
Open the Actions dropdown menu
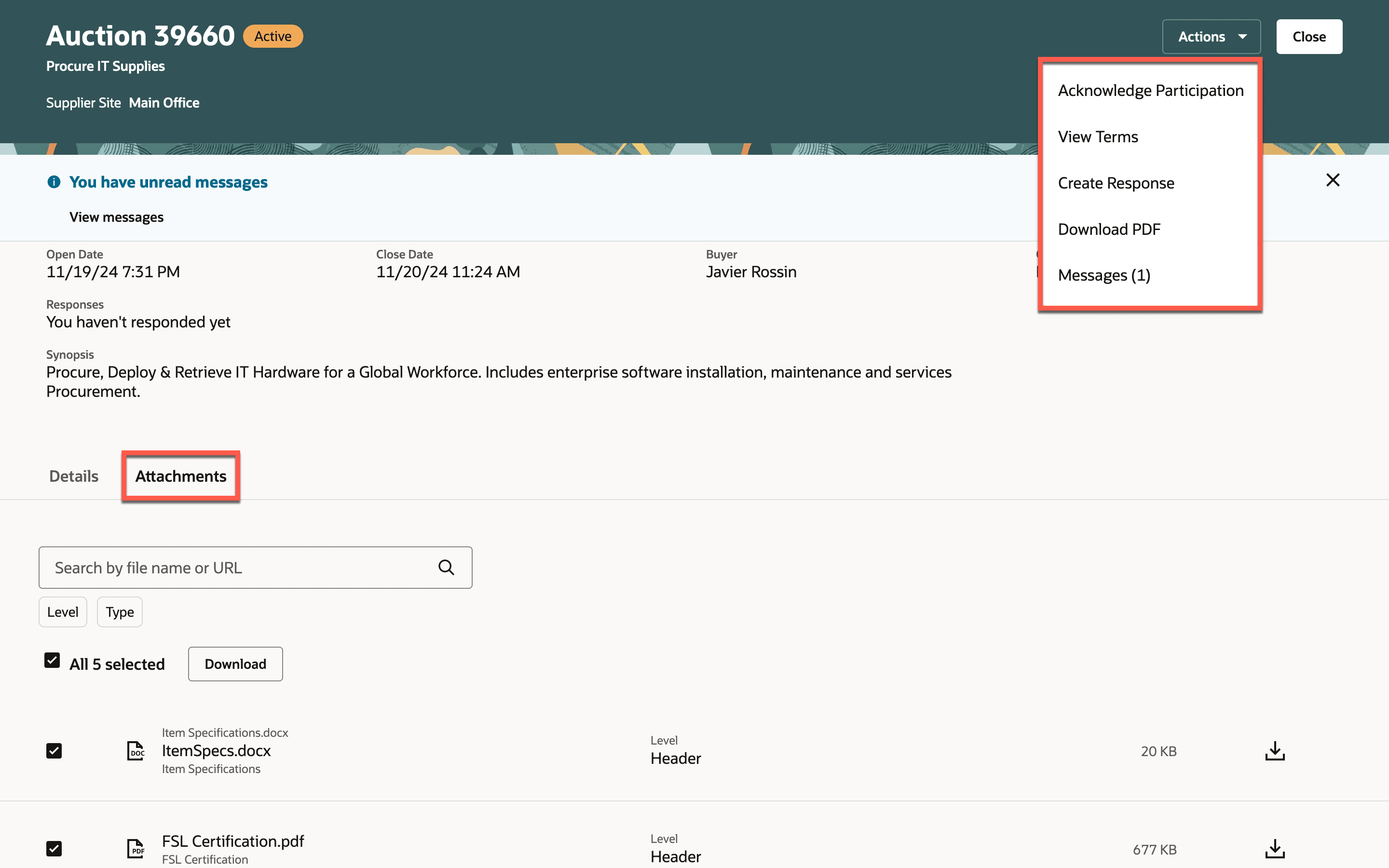point(1211,37)
